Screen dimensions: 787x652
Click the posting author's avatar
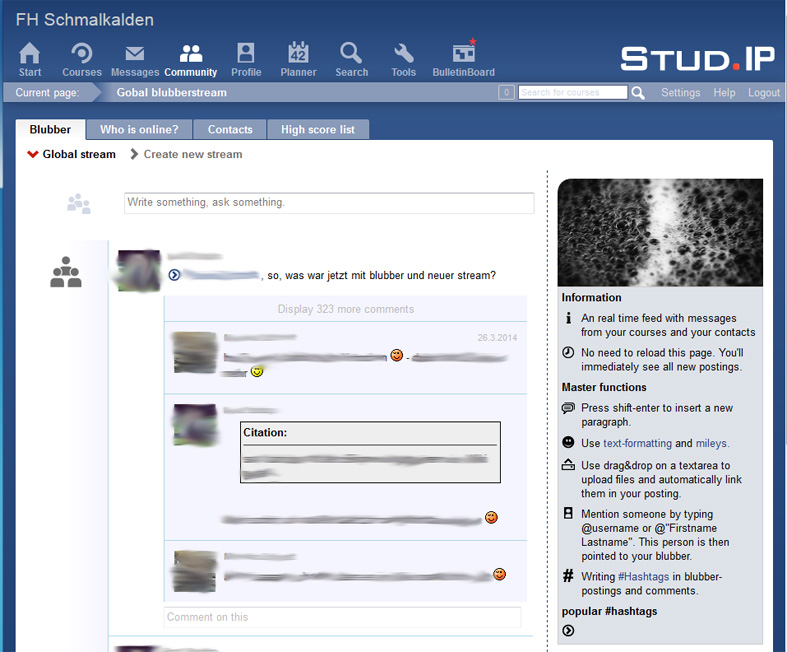pyautogui.click(x=139, y=270)
